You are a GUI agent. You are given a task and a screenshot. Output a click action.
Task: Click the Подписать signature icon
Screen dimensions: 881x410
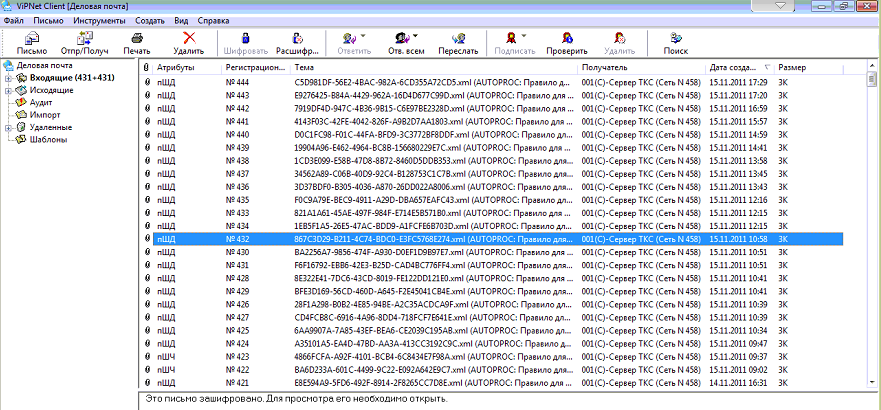tap(510, 39)
